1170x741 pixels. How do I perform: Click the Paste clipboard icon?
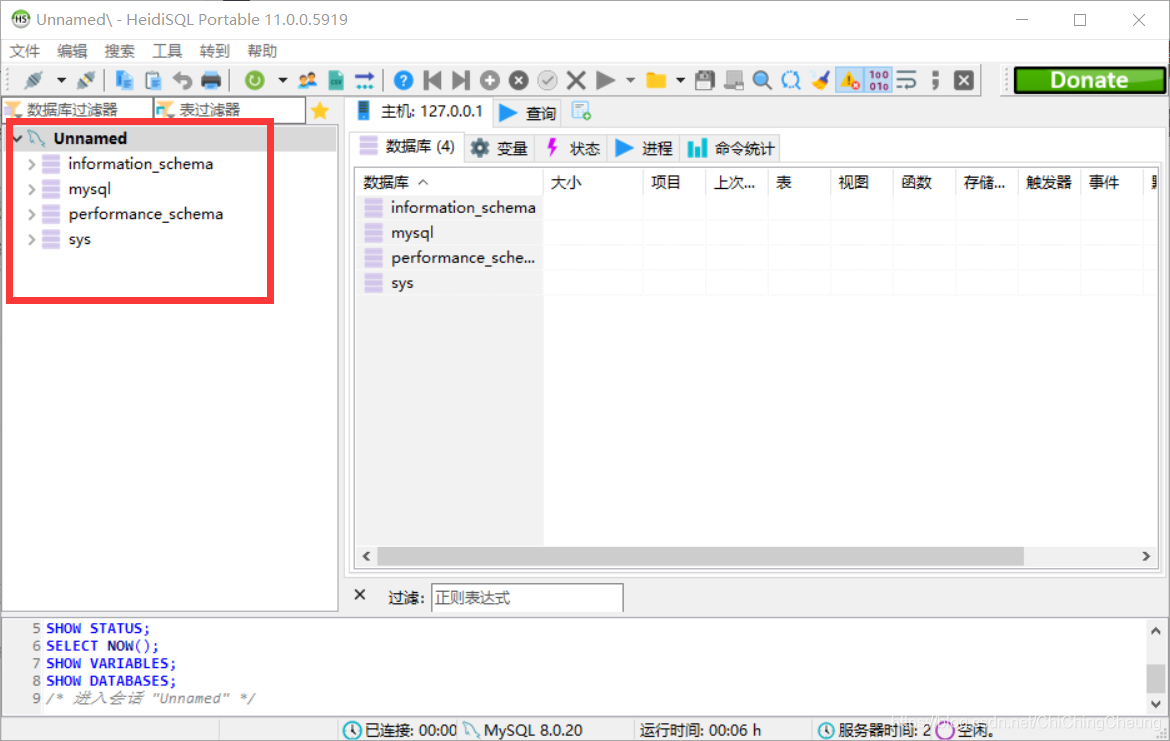click(153, 80)
